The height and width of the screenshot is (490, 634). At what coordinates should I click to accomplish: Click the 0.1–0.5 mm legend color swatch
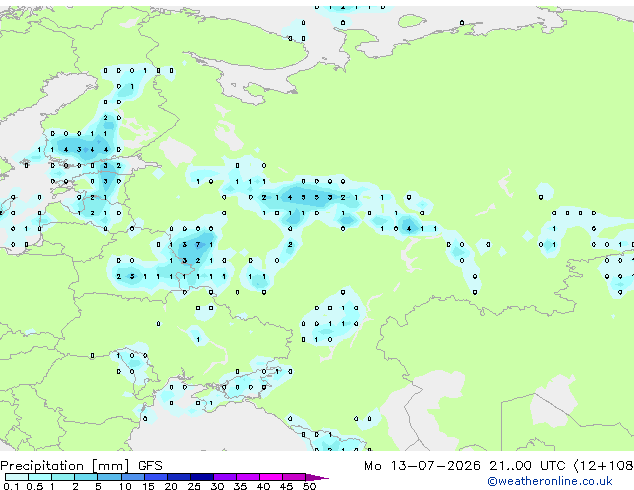17,477
